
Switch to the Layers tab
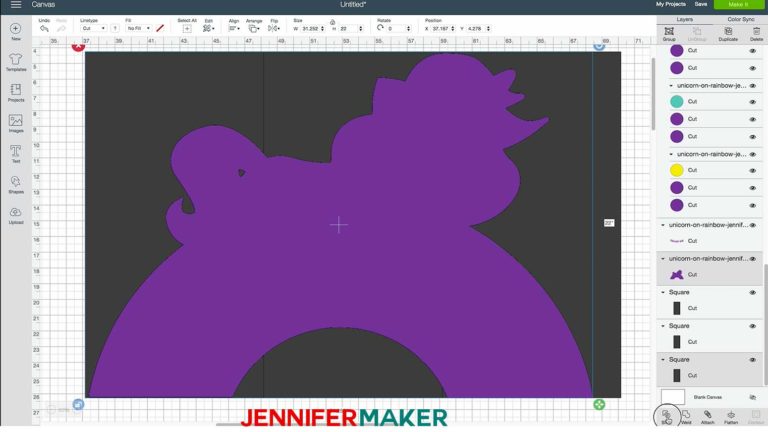coord(684,19)
